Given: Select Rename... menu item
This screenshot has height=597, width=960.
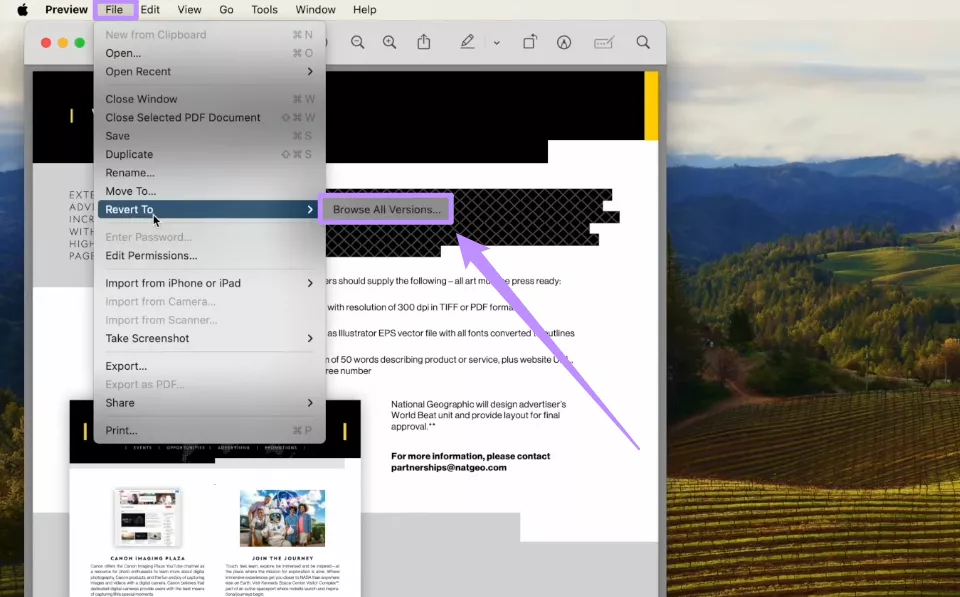Looking at the screenshot, I should pyautogui.click(x=209, y=173).
